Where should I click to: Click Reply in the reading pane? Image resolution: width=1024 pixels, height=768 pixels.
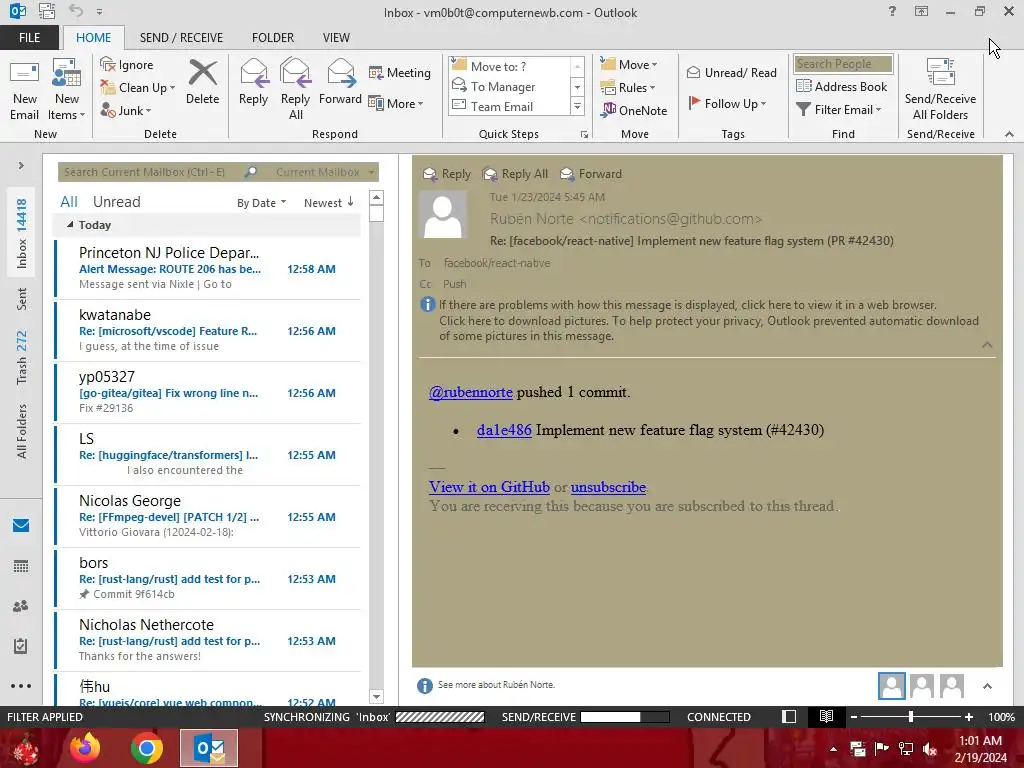coord(447,174)
